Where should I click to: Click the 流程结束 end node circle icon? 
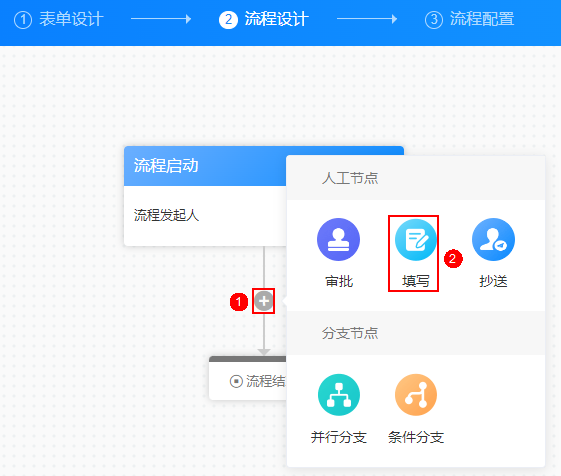pos(236,381)
